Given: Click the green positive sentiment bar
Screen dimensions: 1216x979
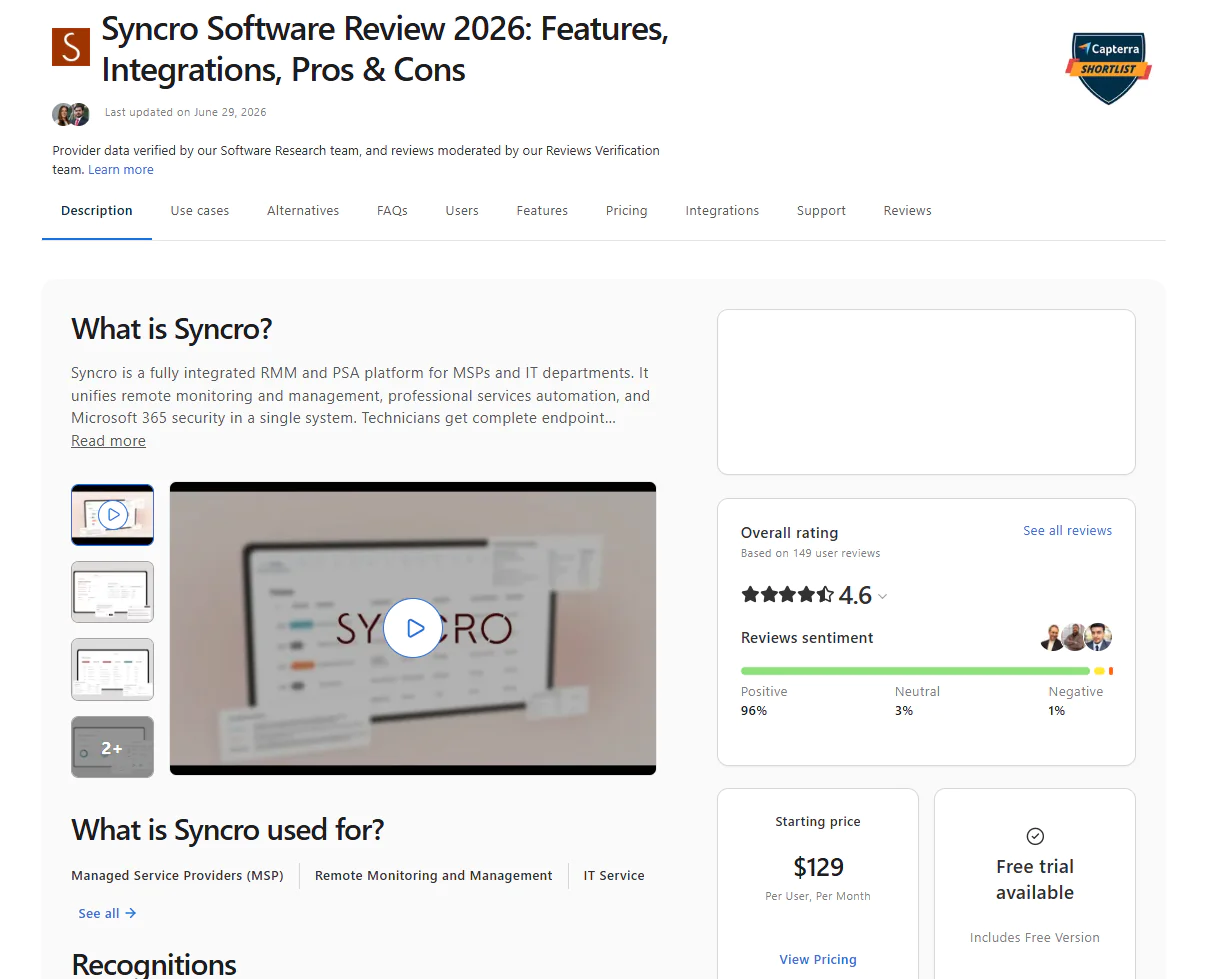Looking at the screenshot, I should click(915, 671).
